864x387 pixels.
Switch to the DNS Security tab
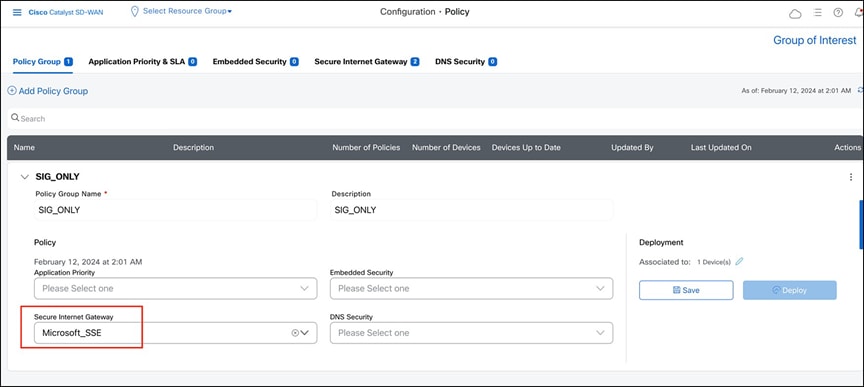466,62
